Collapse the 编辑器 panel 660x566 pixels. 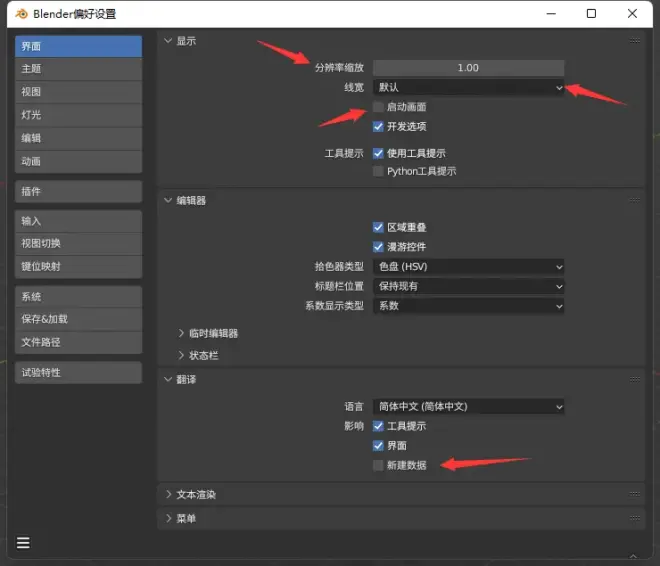(x=168, y=200)
